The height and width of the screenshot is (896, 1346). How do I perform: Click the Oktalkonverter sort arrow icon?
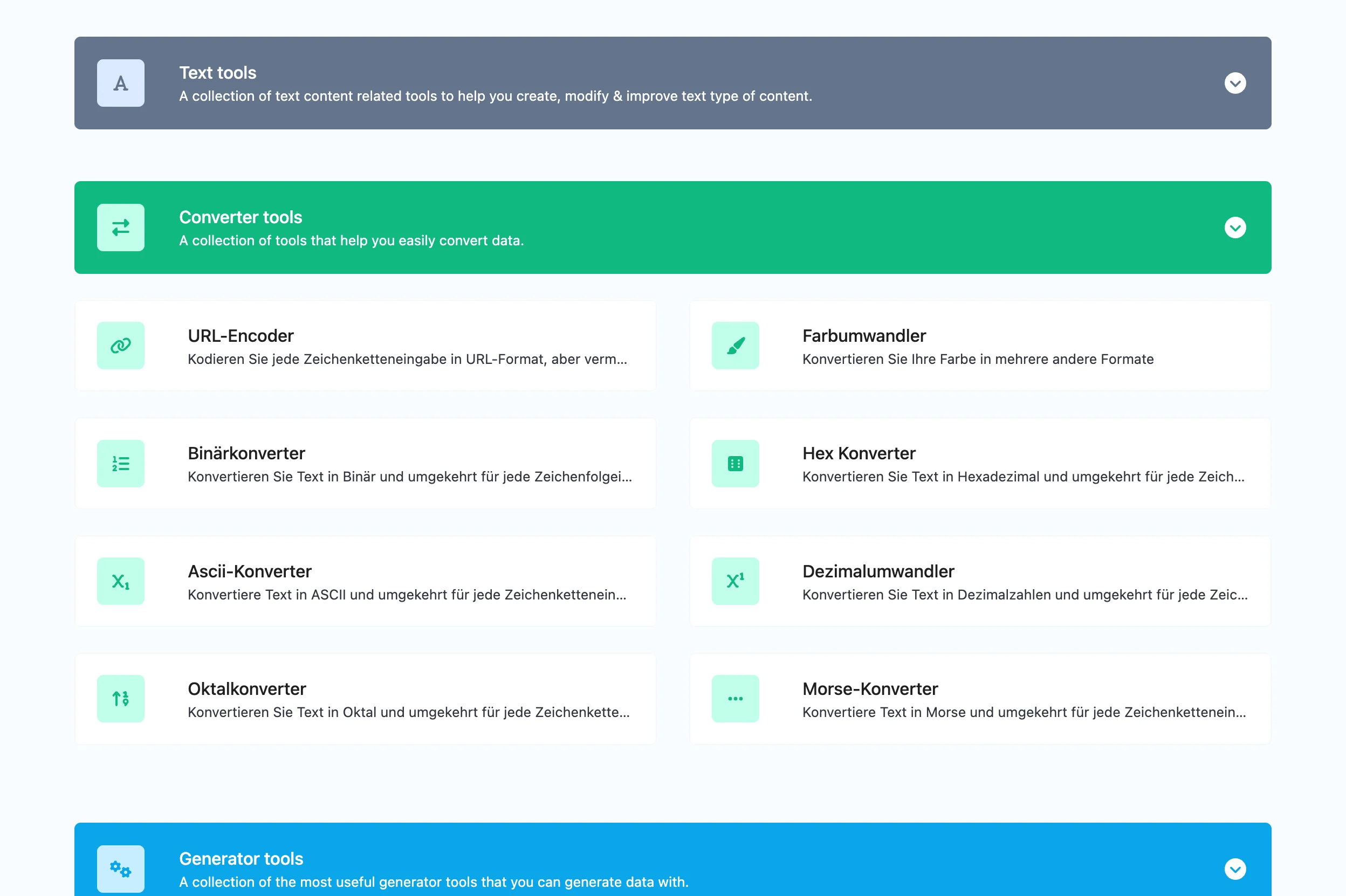click(x=121, y=698)
